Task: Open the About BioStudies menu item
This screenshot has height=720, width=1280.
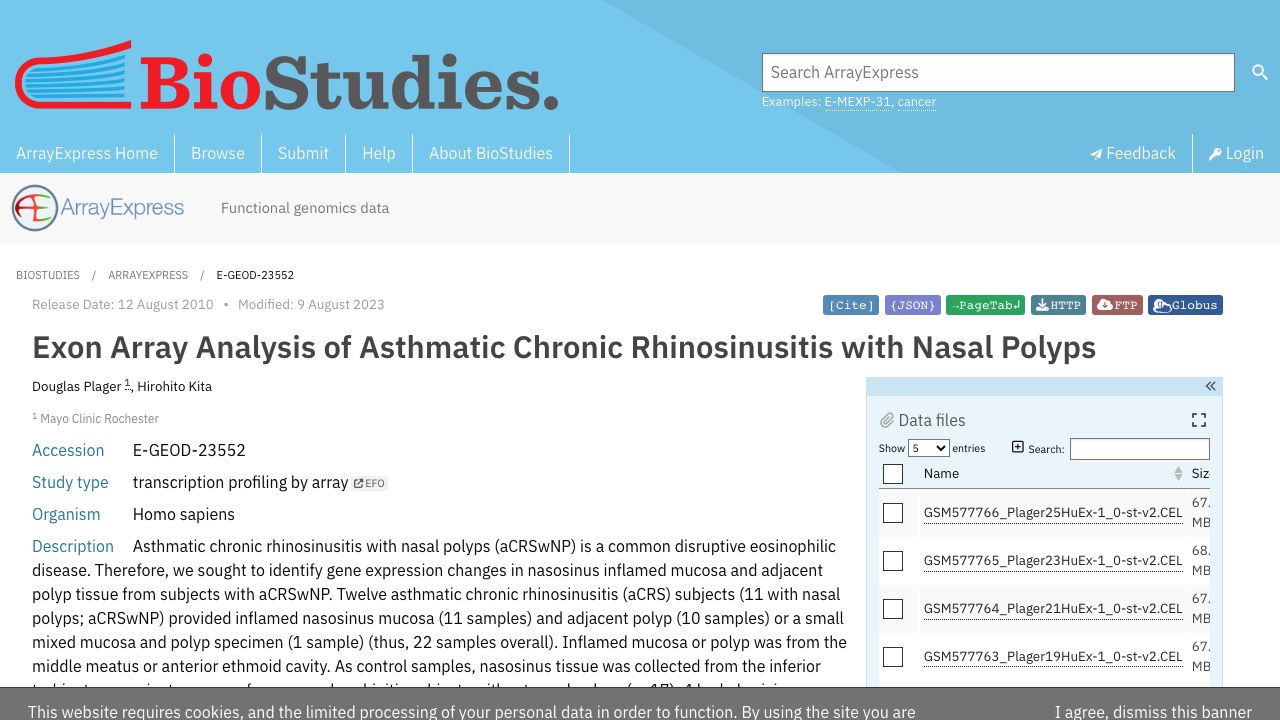Action: pyautogui.click(x=491, y=153)
